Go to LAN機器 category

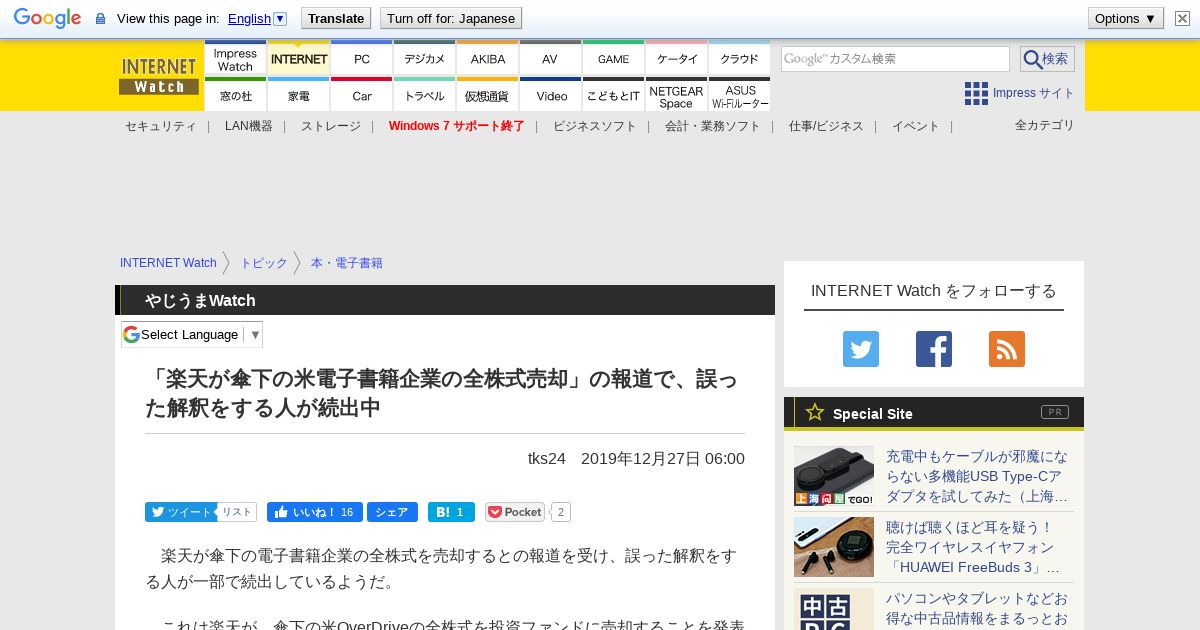[x=249, y=126]
